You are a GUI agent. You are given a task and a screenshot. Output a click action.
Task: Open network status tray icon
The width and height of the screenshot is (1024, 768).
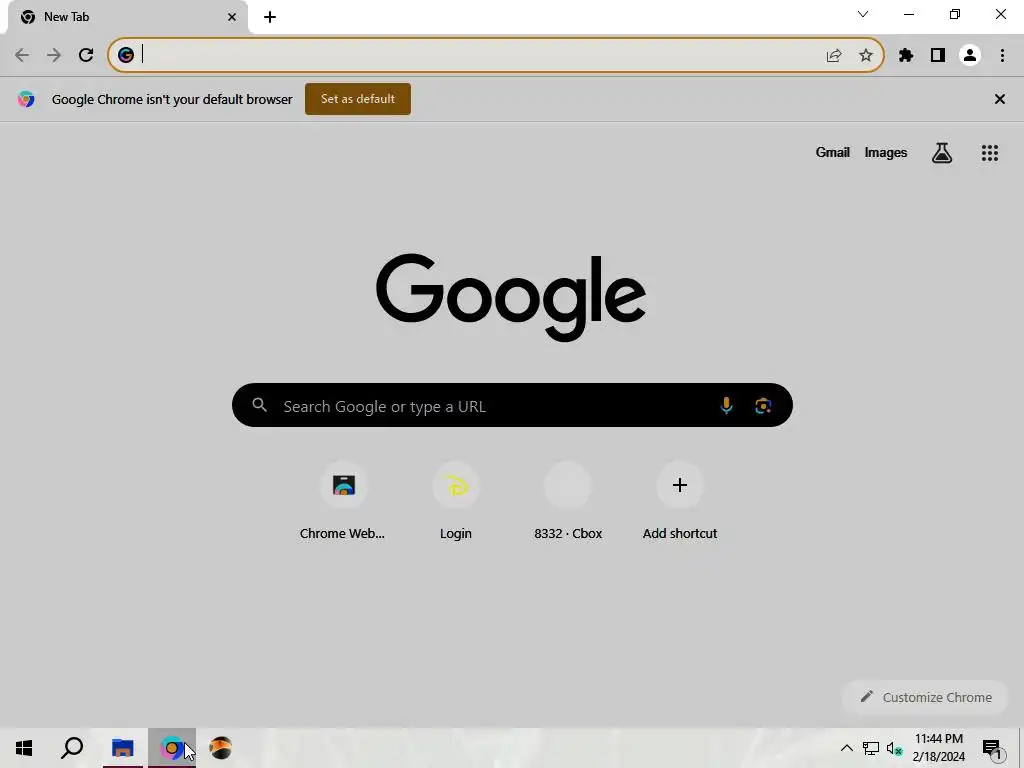(871, 748)
